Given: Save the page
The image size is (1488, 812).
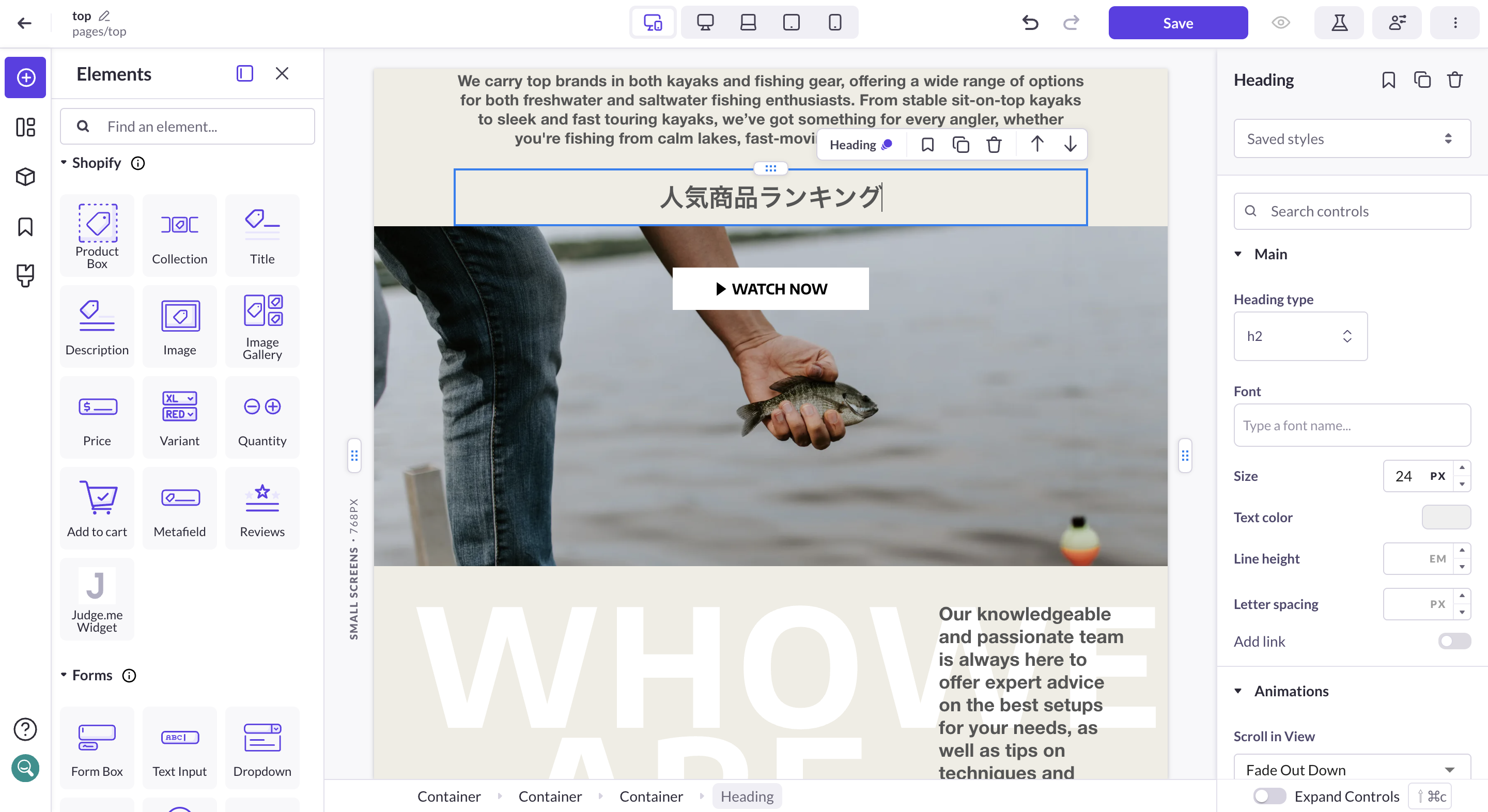Looking at the screenshot, I should (x=1177, y=23).
